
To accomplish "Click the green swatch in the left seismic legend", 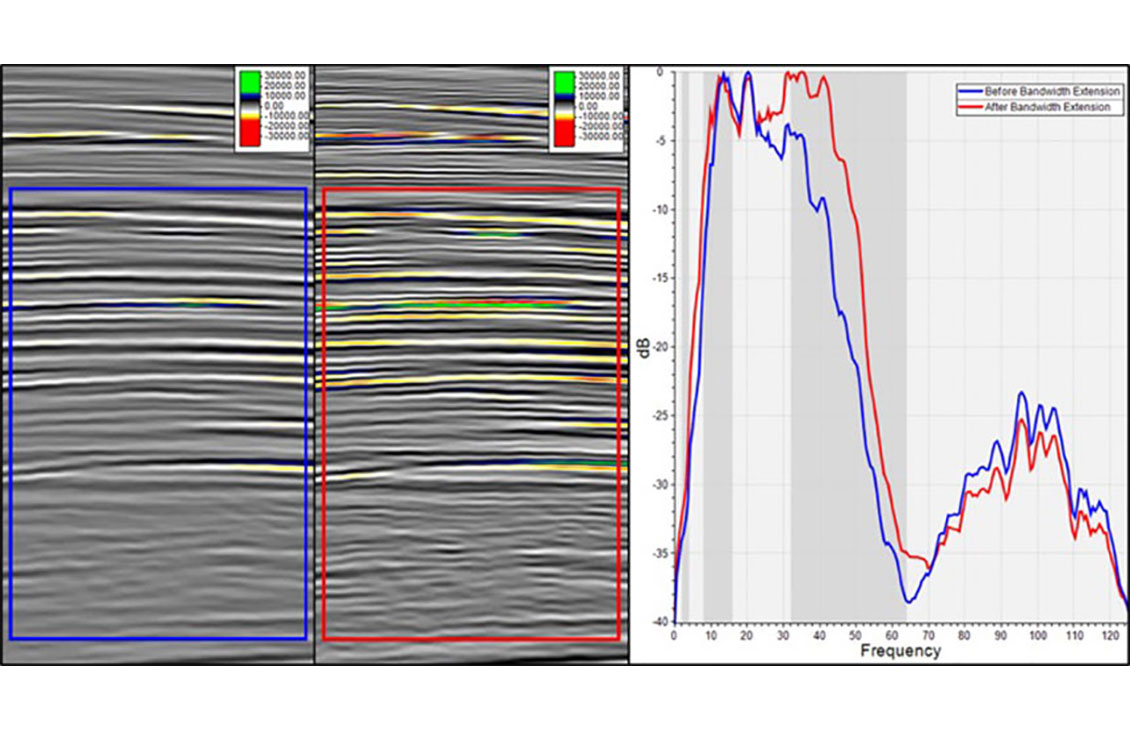I will tap(252, 80).
